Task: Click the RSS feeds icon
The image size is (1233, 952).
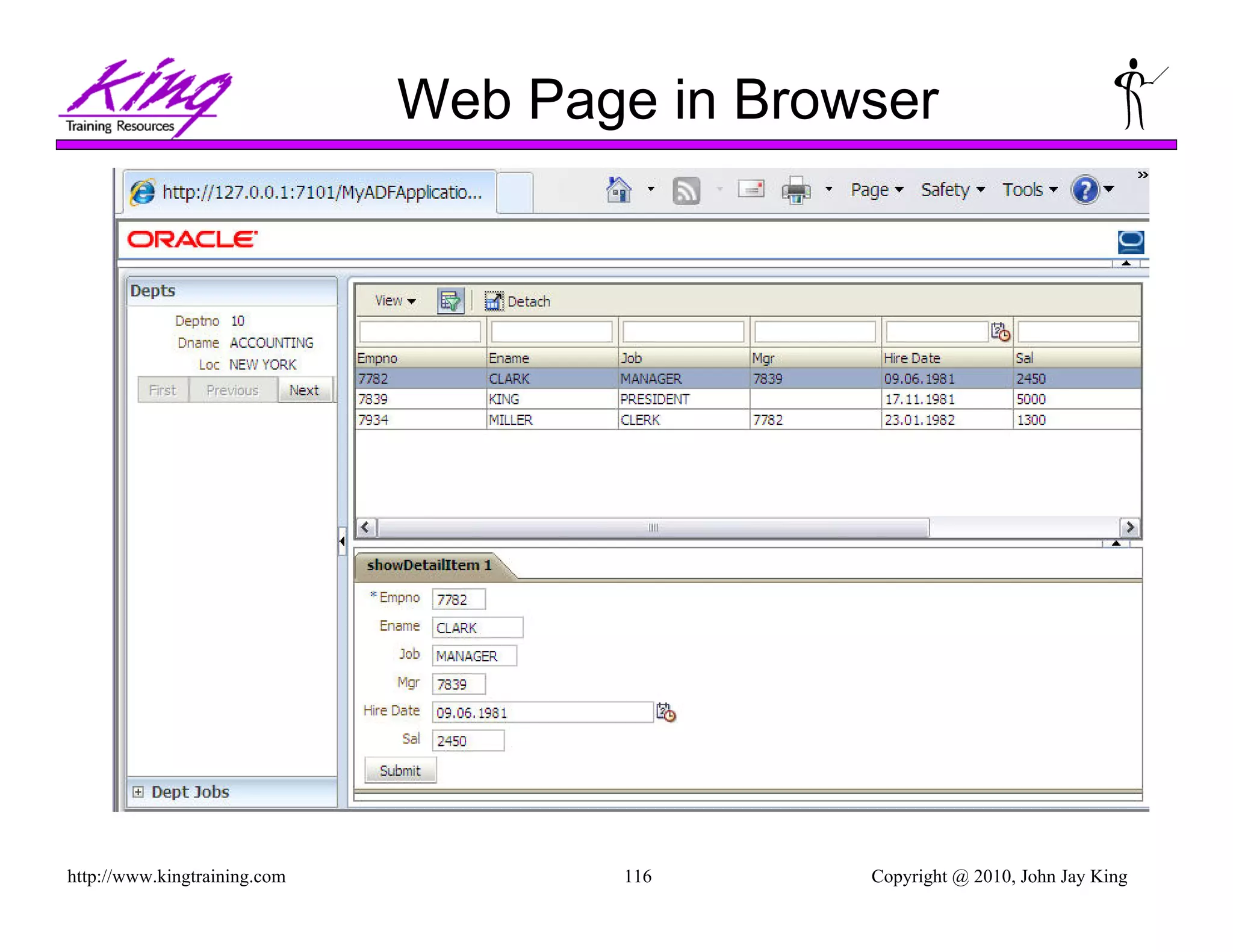Action: (x=686, y=191)
